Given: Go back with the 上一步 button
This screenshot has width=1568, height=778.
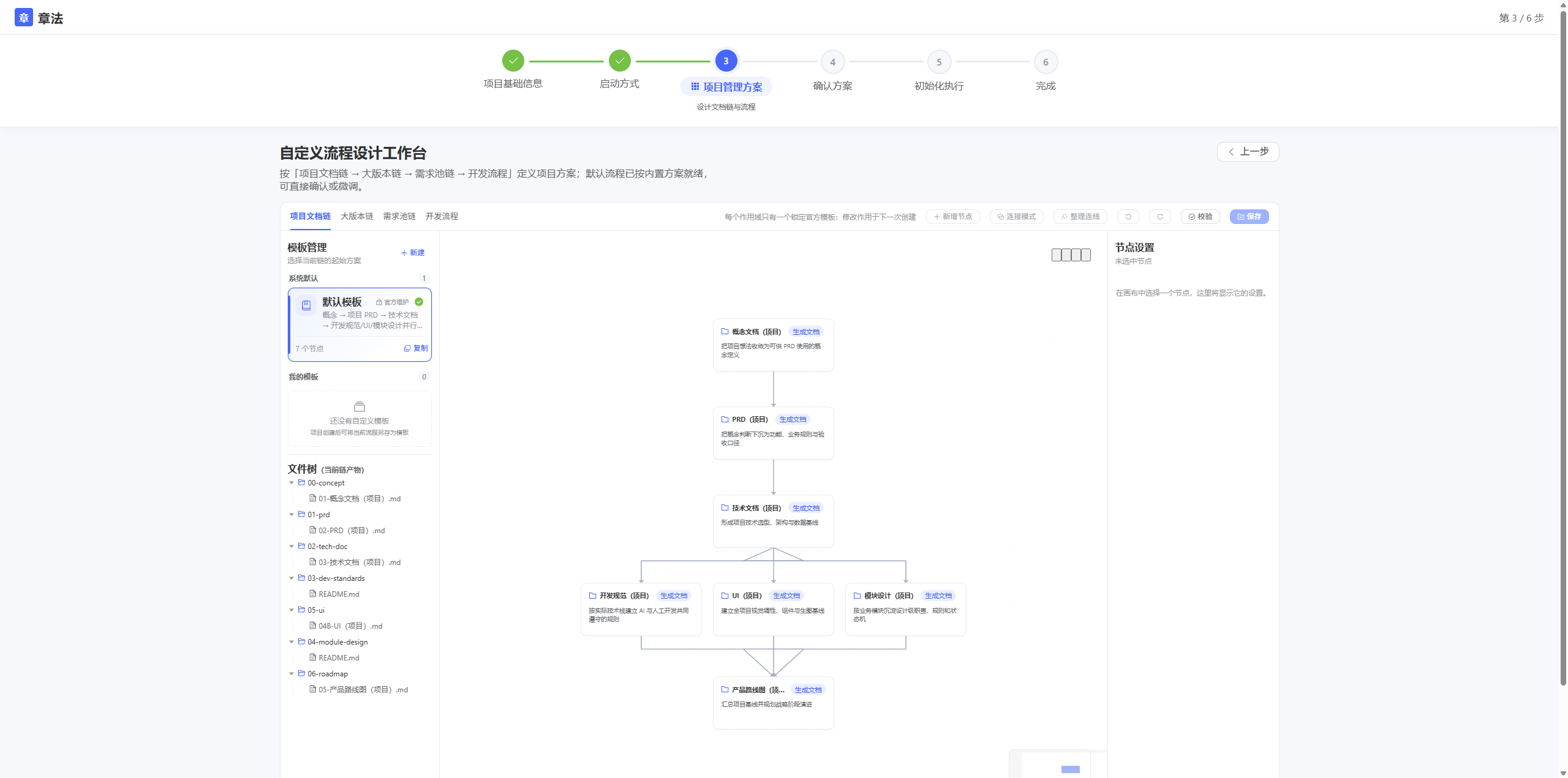Looking at the screenshot, I should click(x=1248, y=152).
